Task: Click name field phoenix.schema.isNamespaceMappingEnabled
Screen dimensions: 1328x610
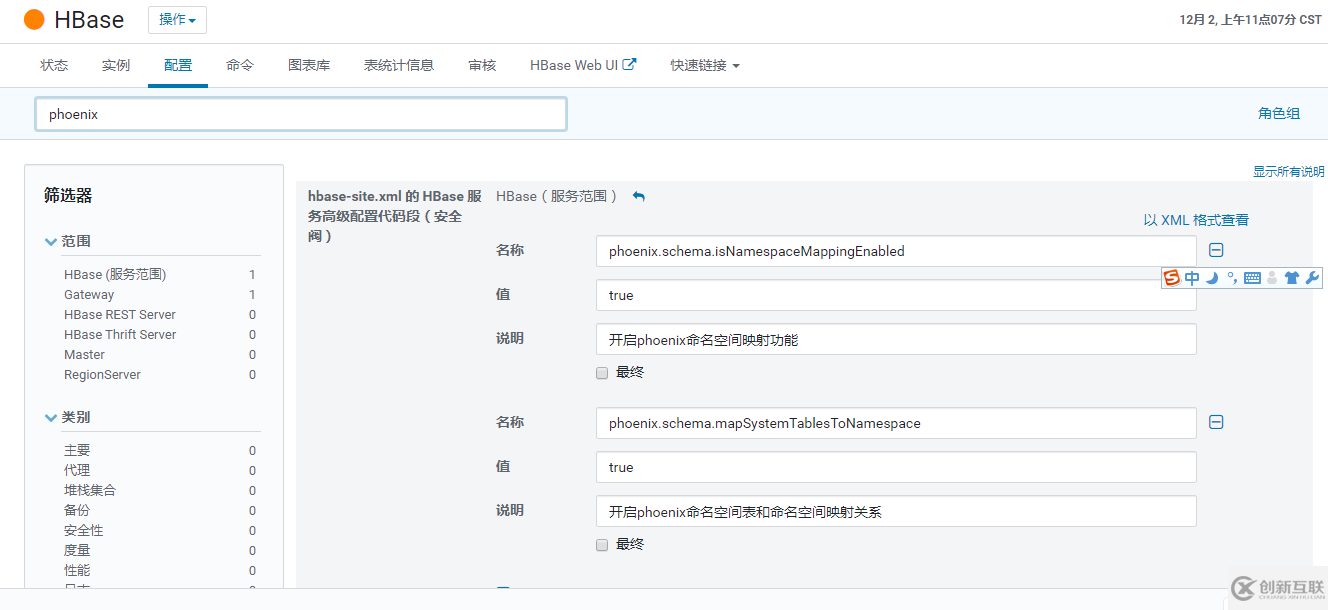Action: point(896,251)
